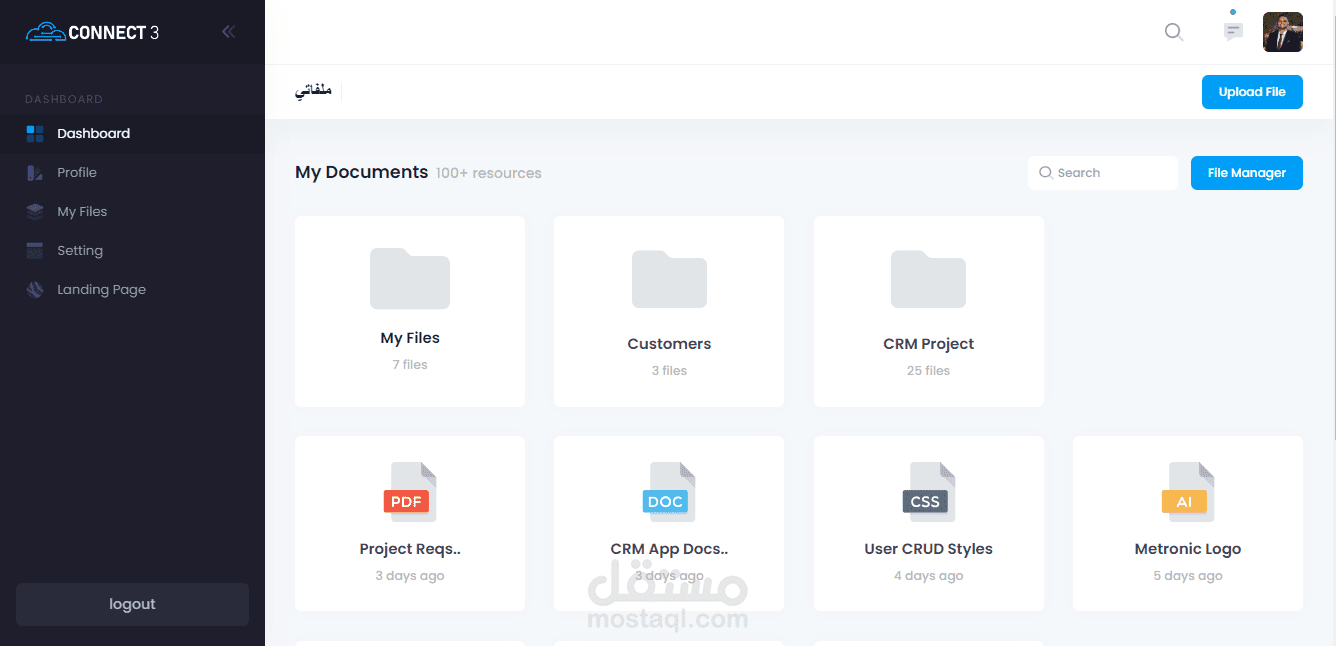Viewport: 1336px width, 646px height.
Task: Click the My Documents heading
Action: tap(361, 172)
